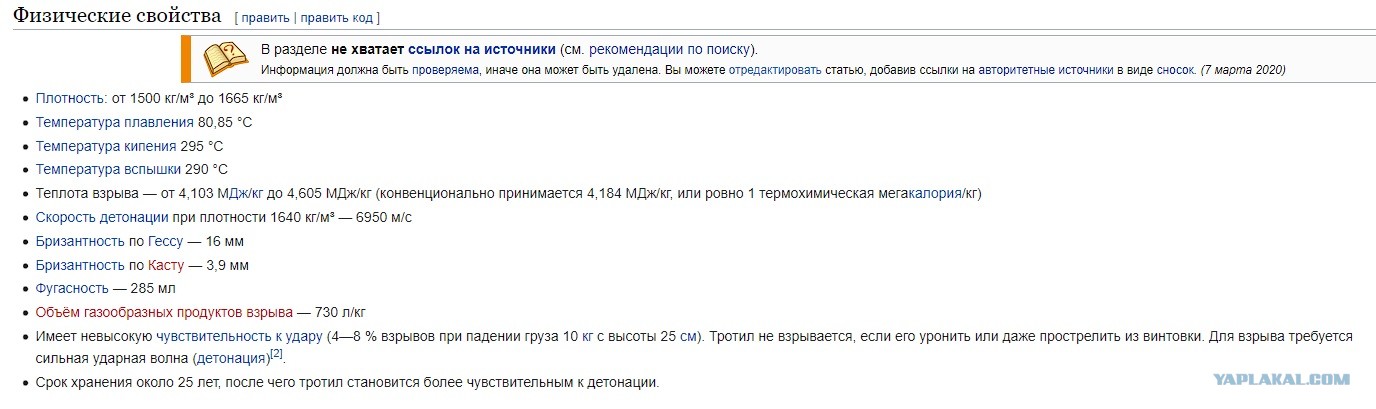Click the book with question mark icon
This screenshot has width=1376, height=409.
(225, 59)
